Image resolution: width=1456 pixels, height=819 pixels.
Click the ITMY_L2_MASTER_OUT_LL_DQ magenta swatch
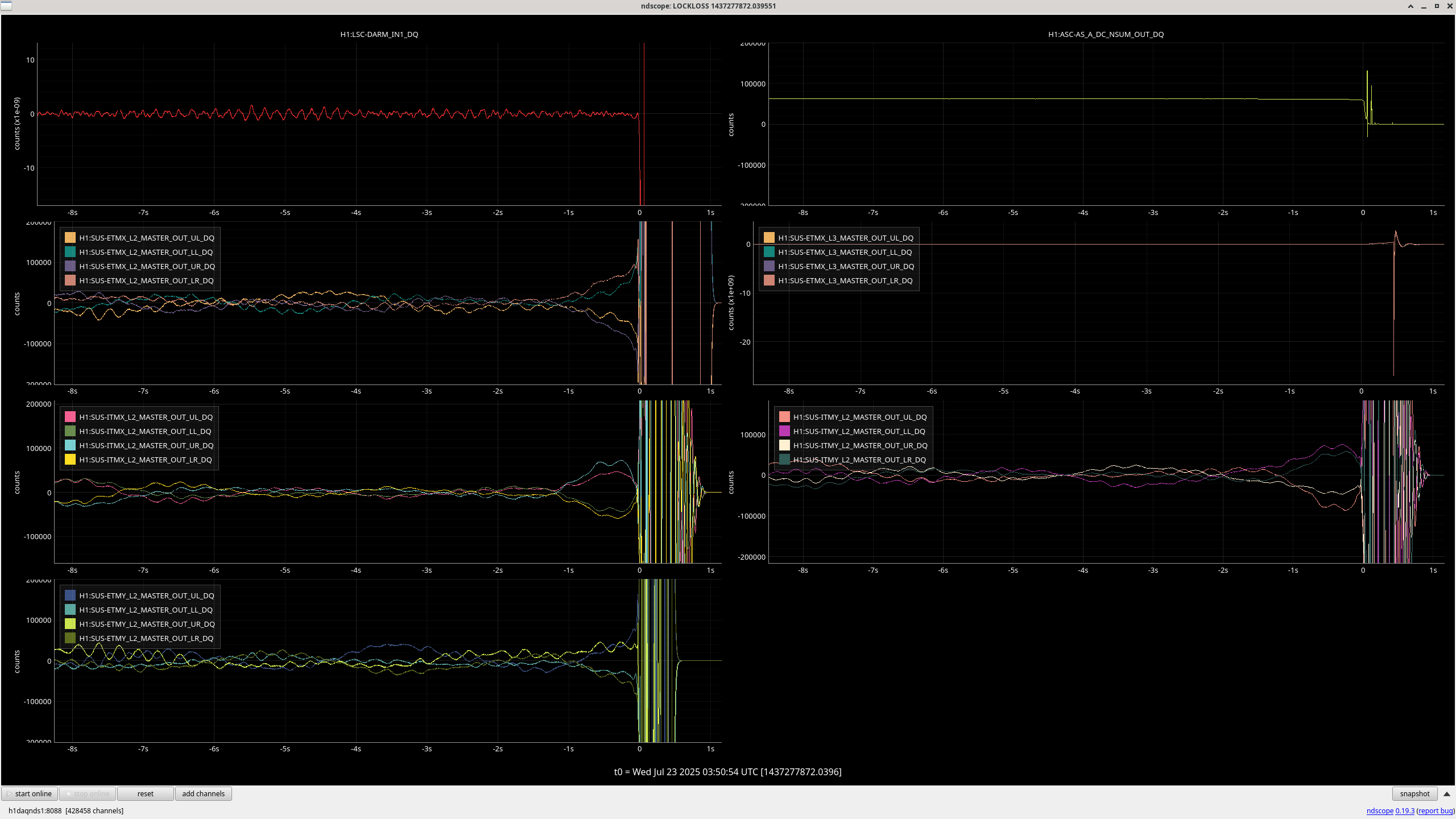point(784,431)
